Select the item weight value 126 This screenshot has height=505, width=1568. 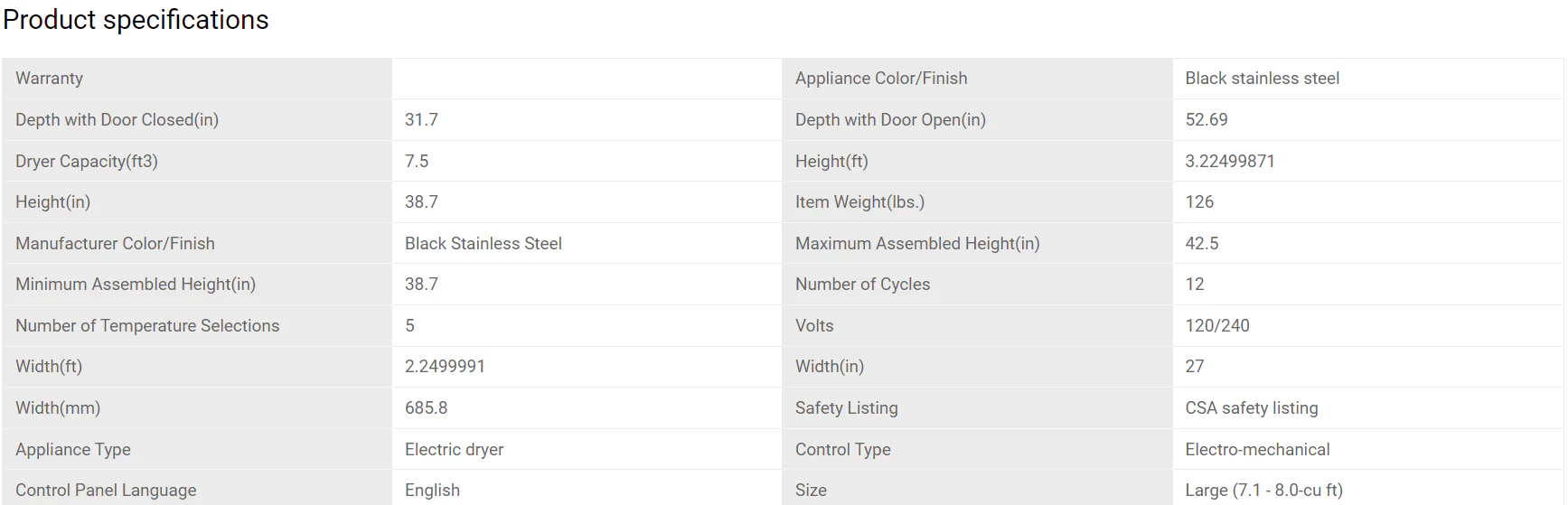1199,202
